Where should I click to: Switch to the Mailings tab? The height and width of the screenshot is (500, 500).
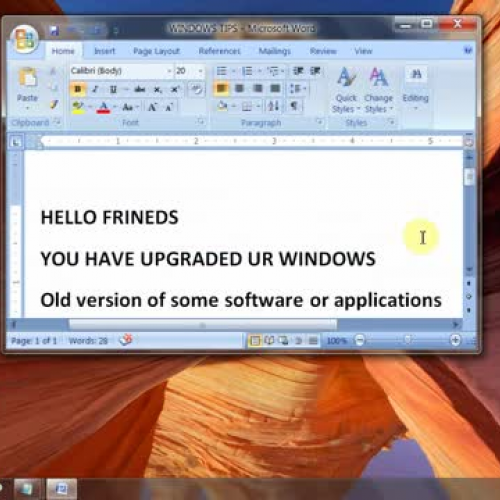[x=275, y=51]
